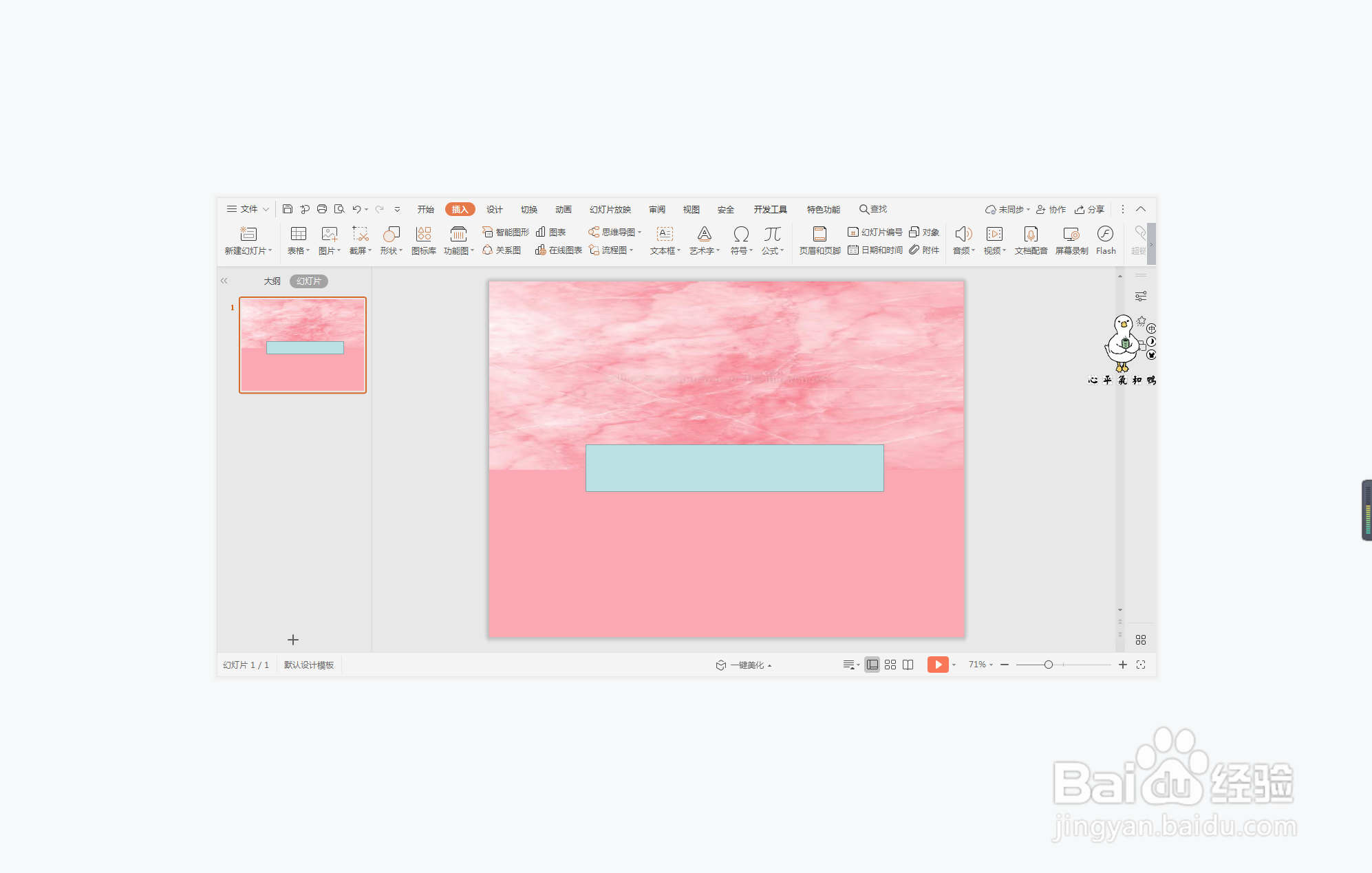Viewport: 1372px width, 873px height.
Task: Start slideshow with orange play button
Action: coord(937,665)
